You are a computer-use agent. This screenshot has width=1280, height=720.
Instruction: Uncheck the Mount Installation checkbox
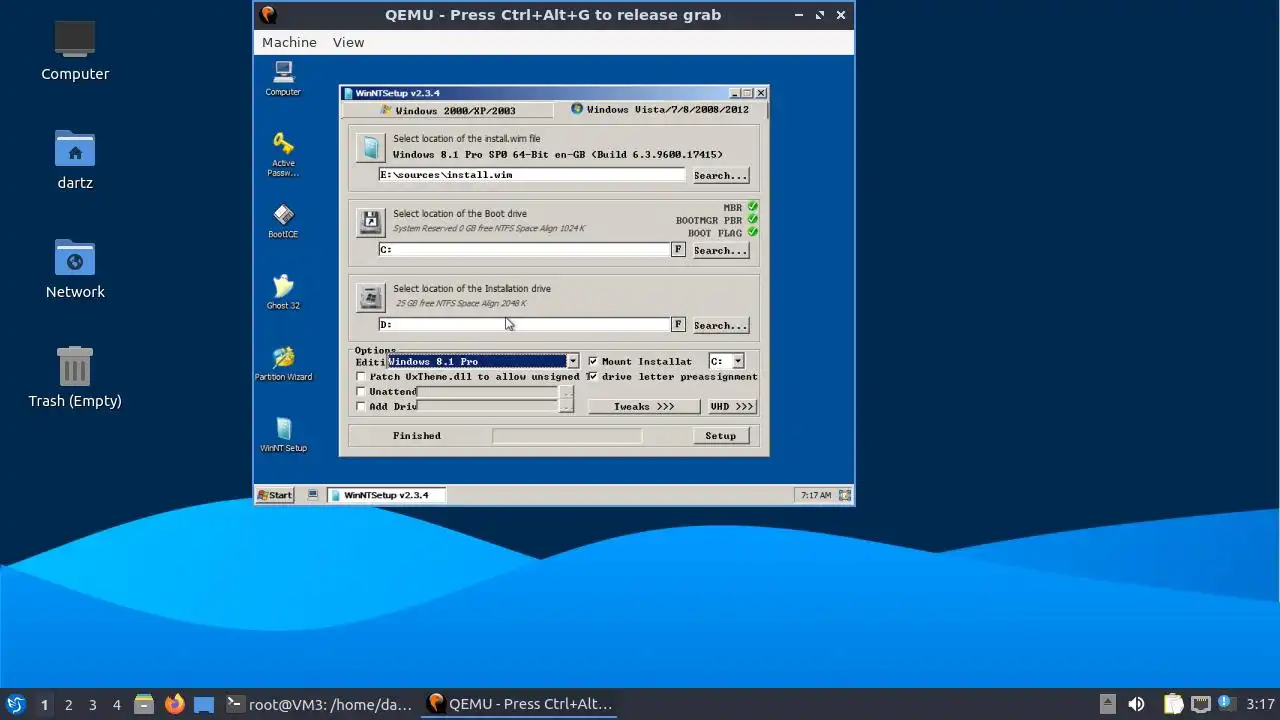coord(593,361)
